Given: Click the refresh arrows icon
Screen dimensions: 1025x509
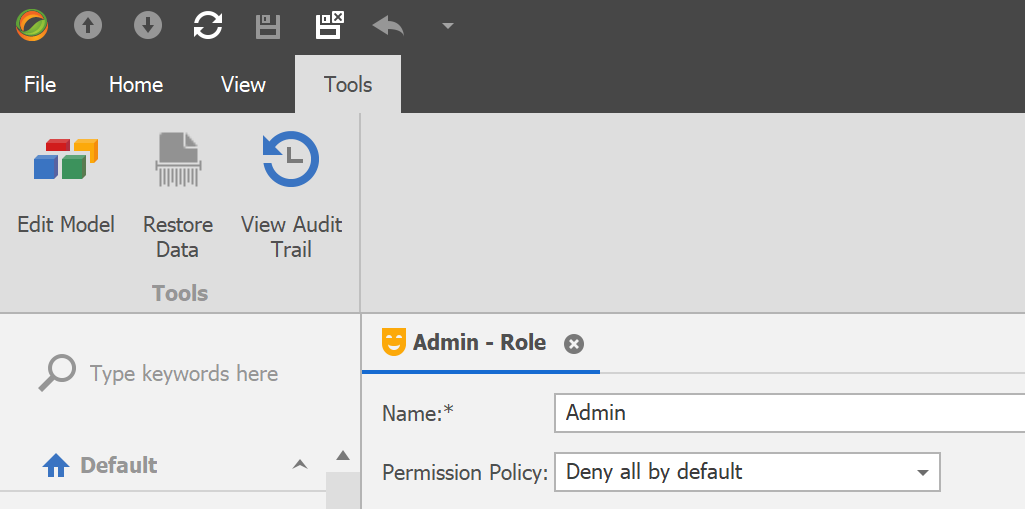Looking at the screenshot, I should [208, 26].
